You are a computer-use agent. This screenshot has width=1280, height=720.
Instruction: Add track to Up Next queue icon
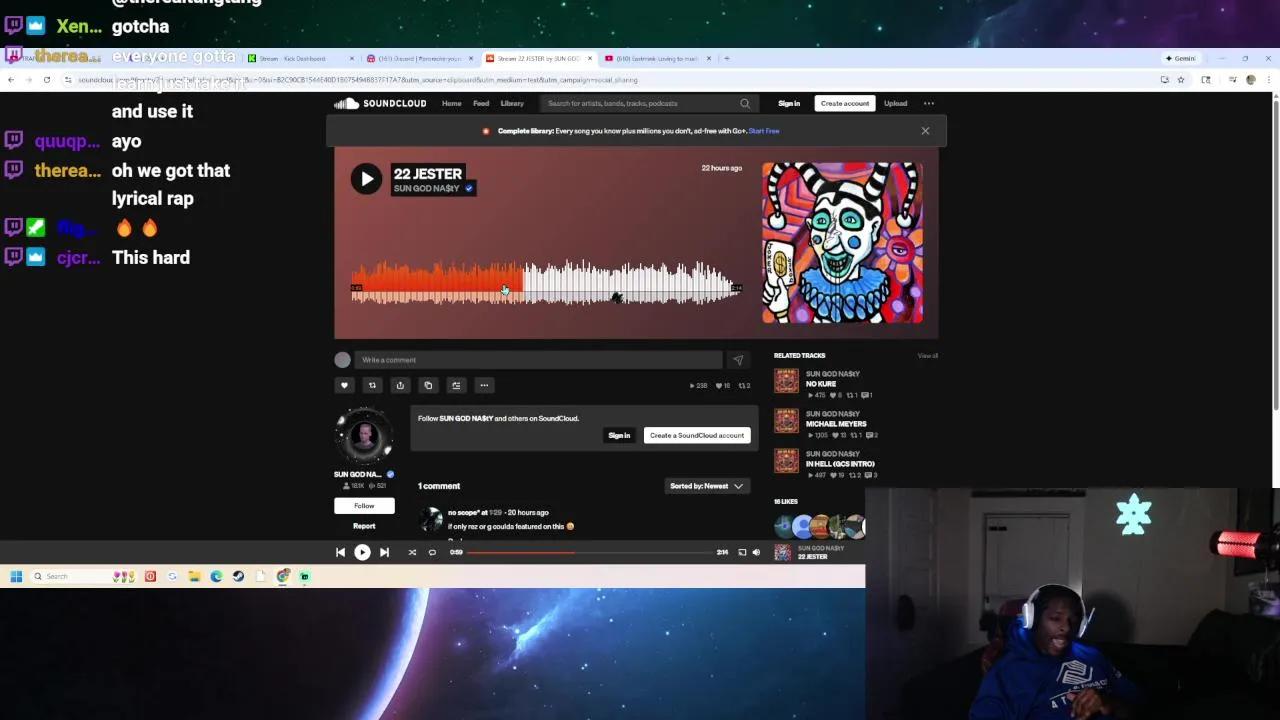456,385
